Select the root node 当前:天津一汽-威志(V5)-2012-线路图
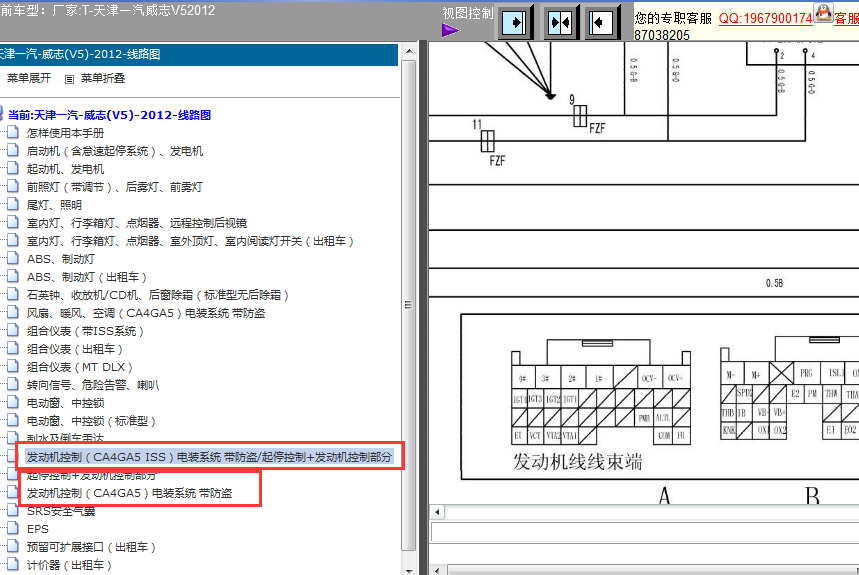 click(110, 115)
